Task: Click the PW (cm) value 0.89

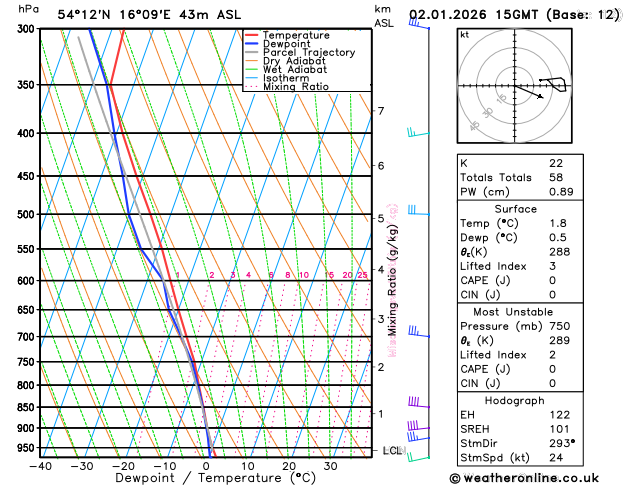Action: click(561, 192)
